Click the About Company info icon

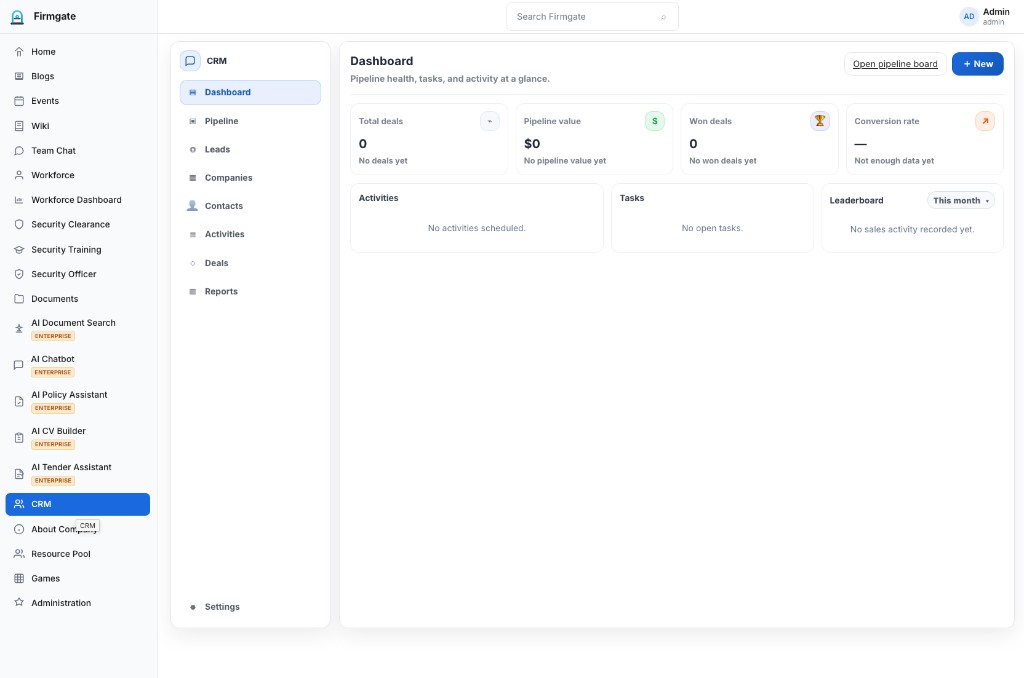tap(19, 529)
